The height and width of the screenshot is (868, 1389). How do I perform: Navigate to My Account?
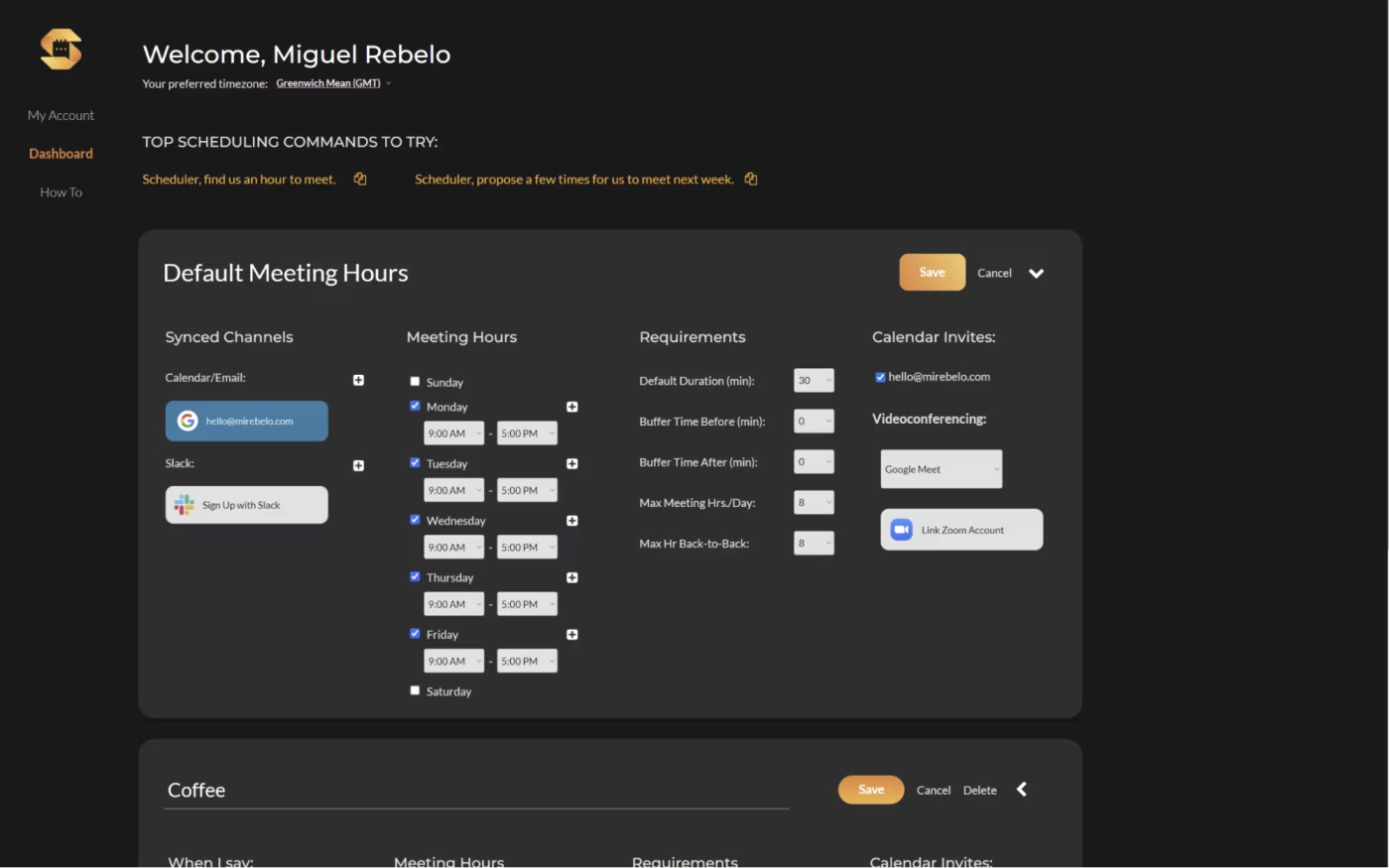pos(61,115)
